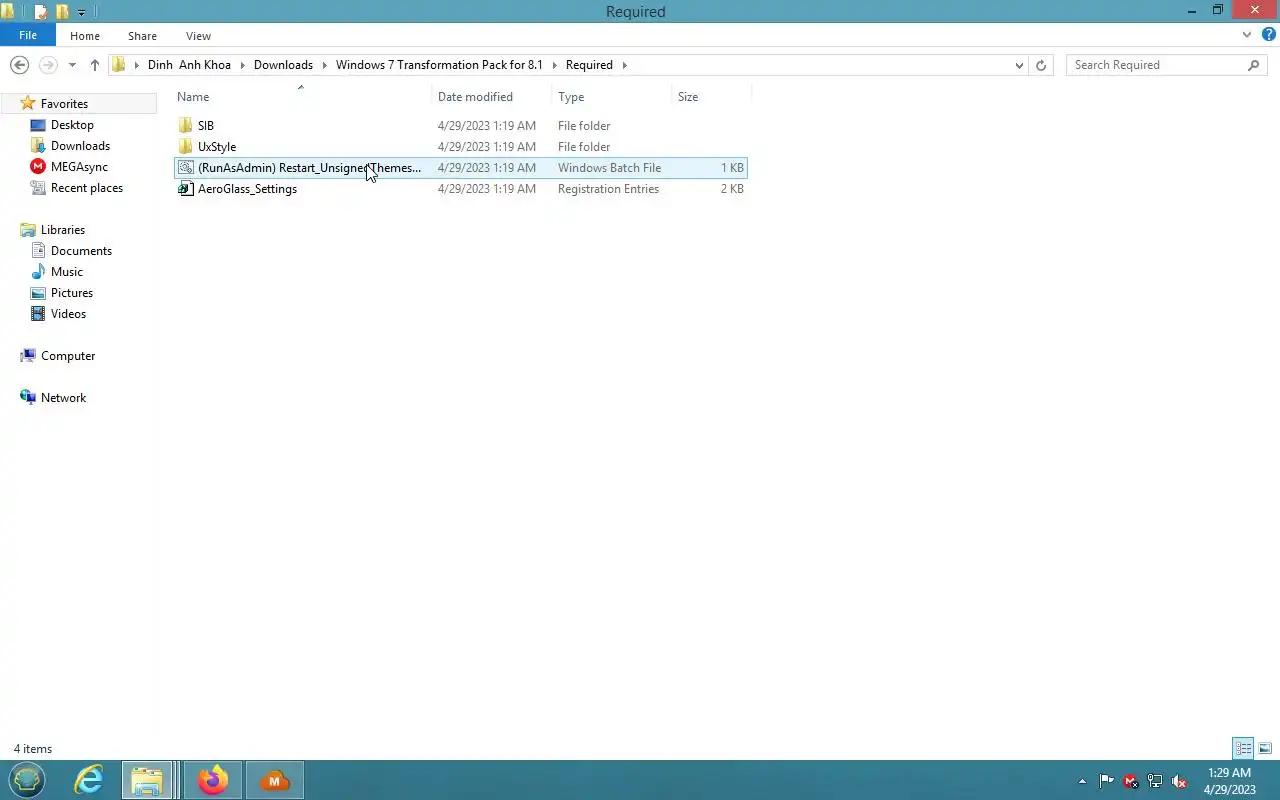This screenshot has width=1280, height=800.
Task: Open Videos library
Action: (x=68, y=314)
